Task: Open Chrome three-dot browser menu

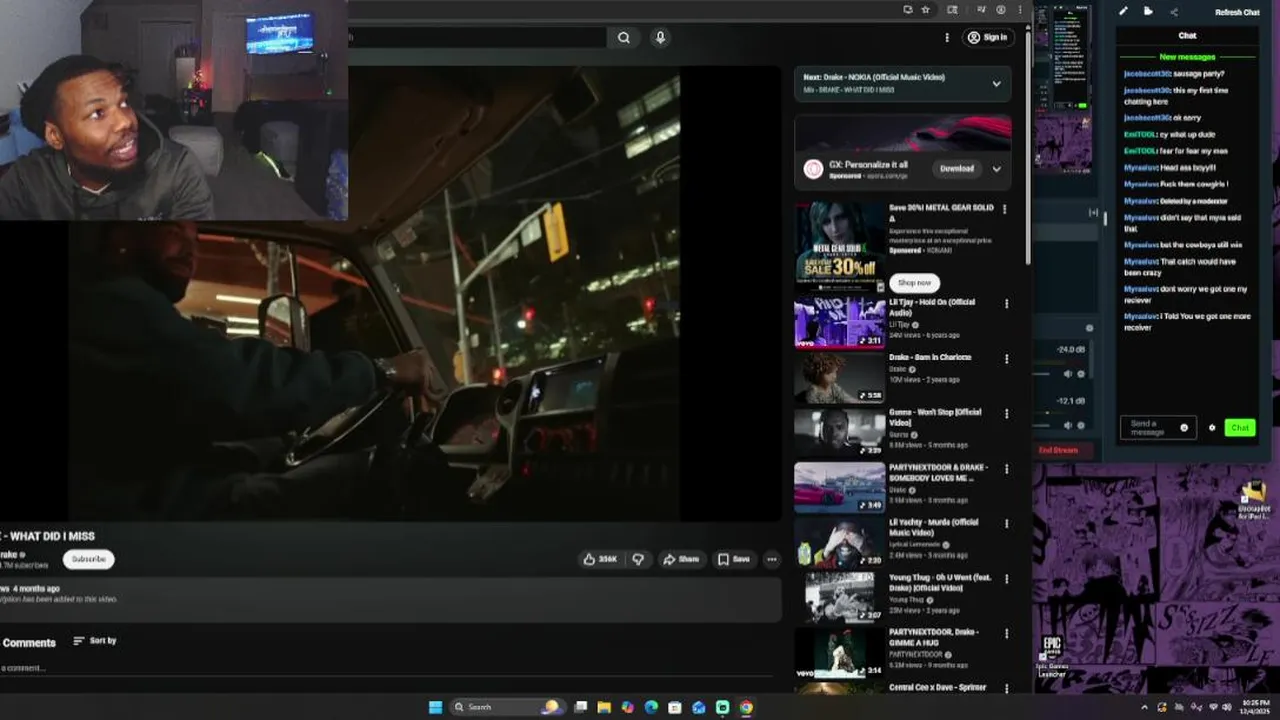Action: point(1019,9)
